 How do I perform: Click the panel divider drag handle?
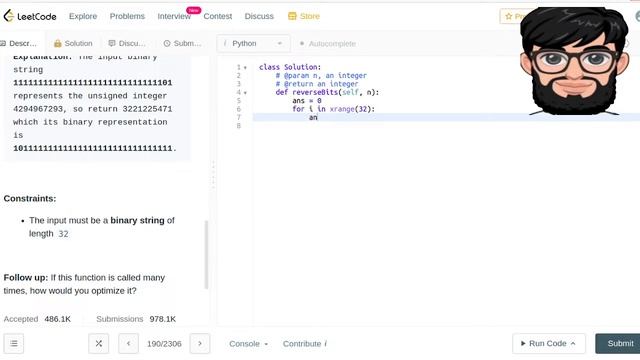click(213, 176)
